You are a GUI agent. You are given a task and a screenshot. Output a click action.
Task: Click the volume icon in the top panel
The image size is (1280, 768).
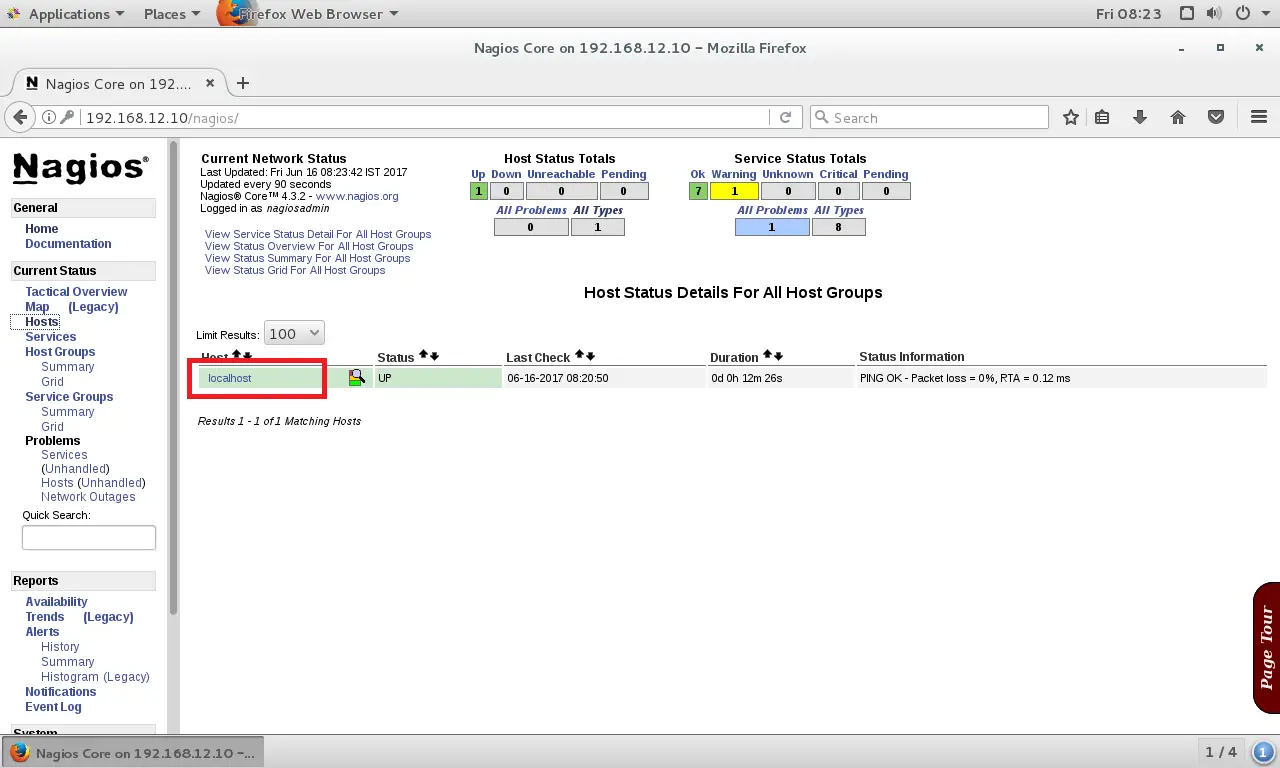(1211, 13)
